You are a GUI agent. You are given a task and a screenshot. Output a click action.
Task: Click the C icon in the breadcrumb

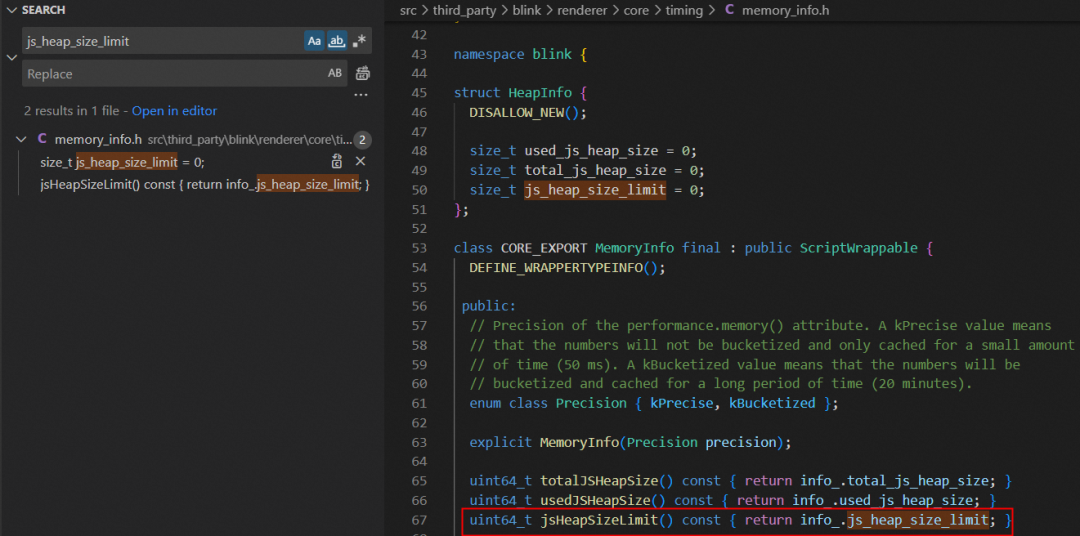tap(729, 10)
